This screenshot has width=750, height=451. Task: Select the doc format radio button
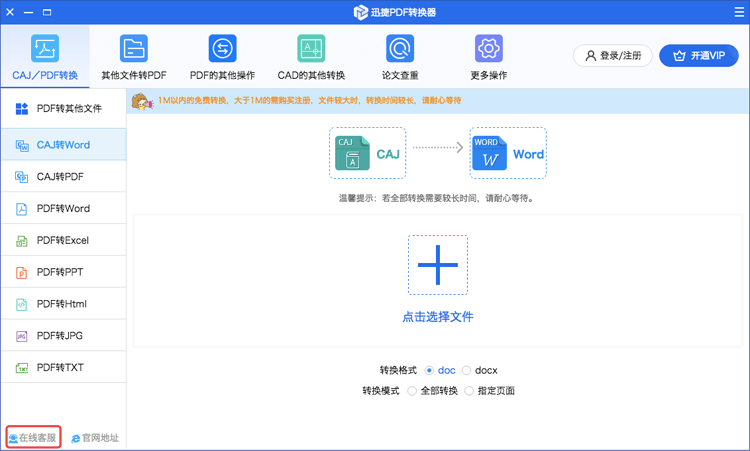[x=429, y=371]
